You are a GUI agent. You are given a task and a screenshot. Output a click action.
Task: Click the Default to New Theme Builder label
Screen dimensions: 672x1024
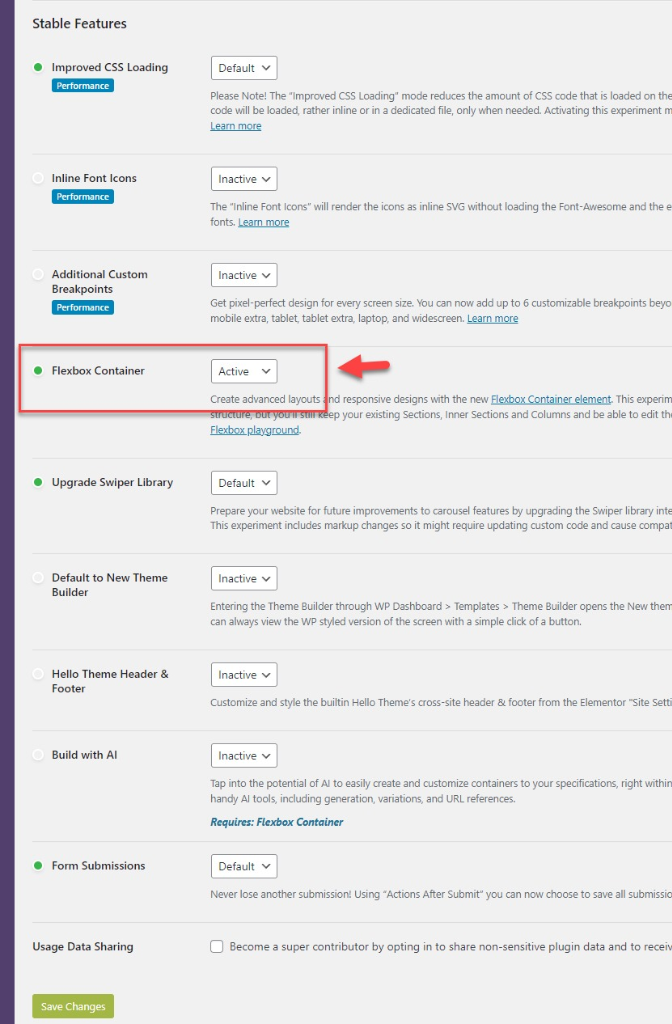(x=110, y=584)
